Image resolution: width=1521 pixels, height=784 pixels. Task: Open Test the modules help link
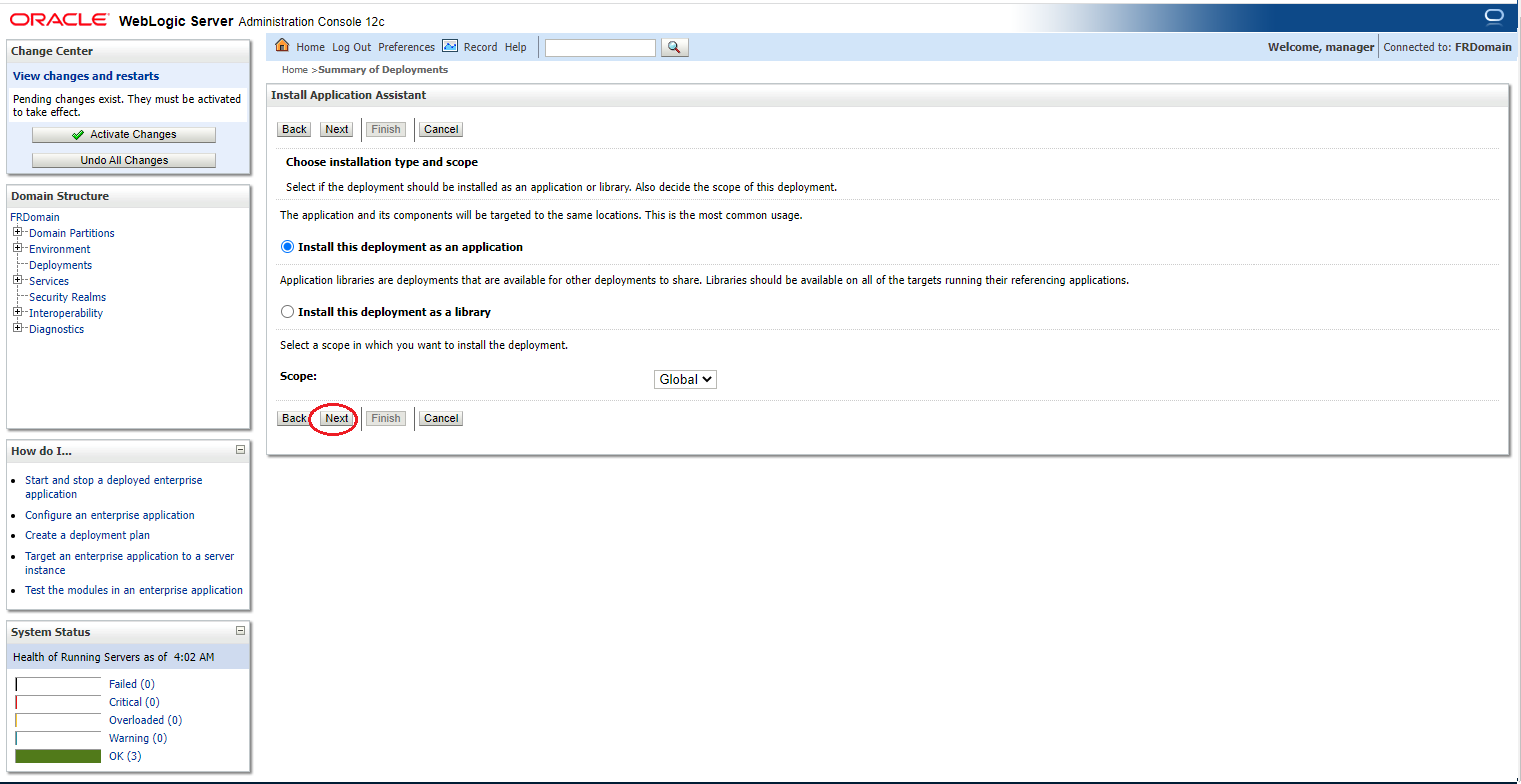134,590
